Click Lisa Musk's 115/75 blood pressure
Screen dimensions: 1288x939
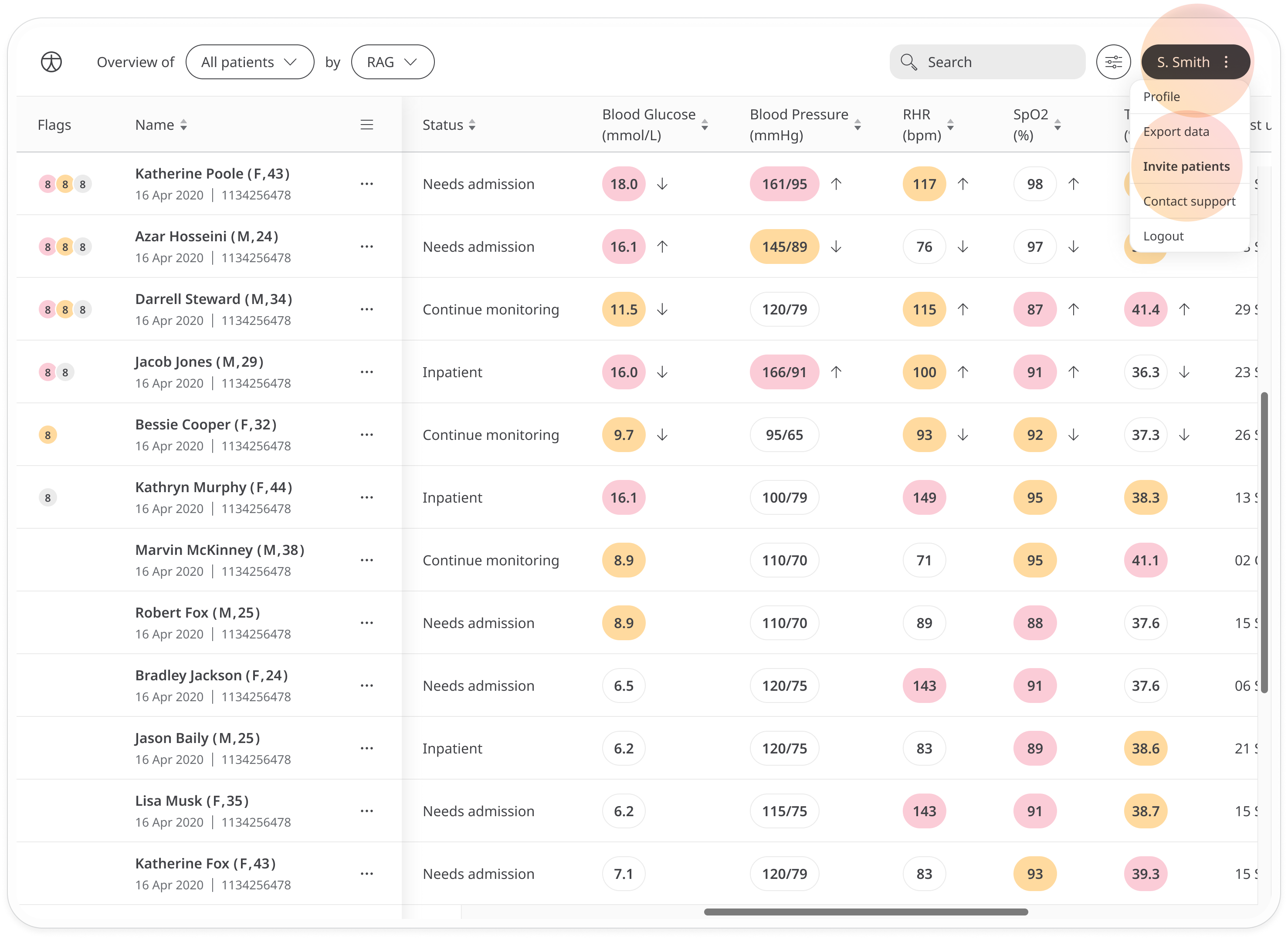tap(784, 811)
